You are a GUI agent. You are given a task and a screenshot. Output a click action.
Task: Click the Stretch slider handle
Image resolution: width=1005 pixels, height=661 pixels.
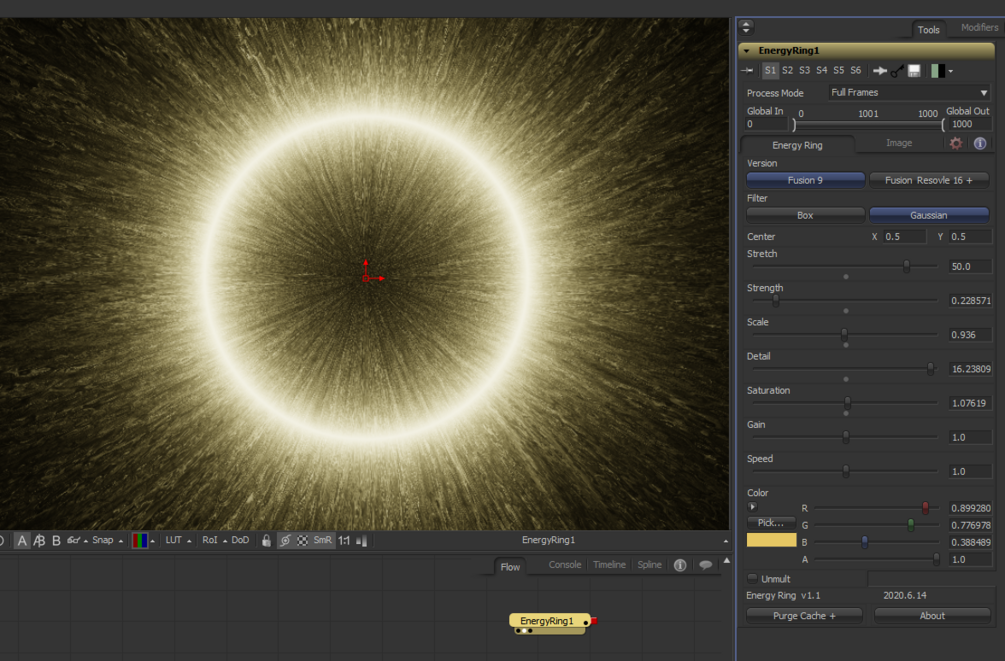pos(906,266)
